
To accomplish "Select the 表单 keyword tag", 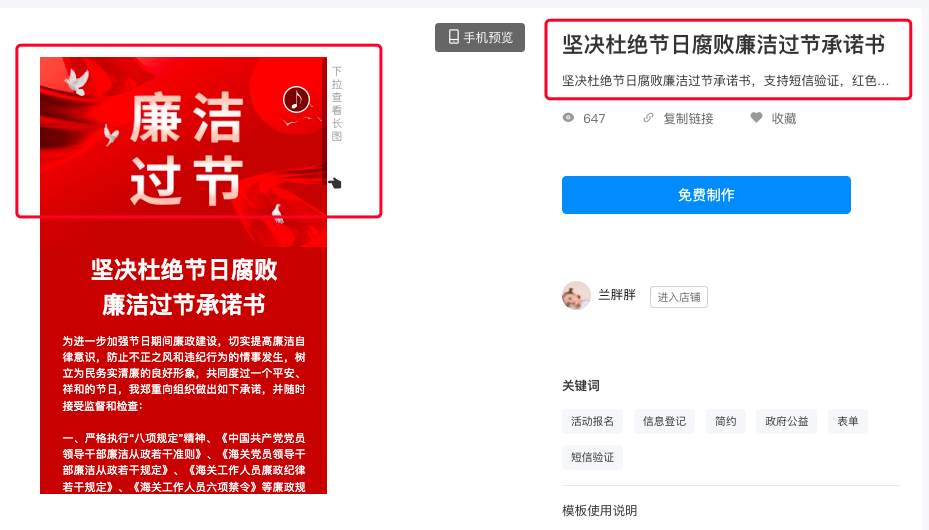I will point(848,421).
